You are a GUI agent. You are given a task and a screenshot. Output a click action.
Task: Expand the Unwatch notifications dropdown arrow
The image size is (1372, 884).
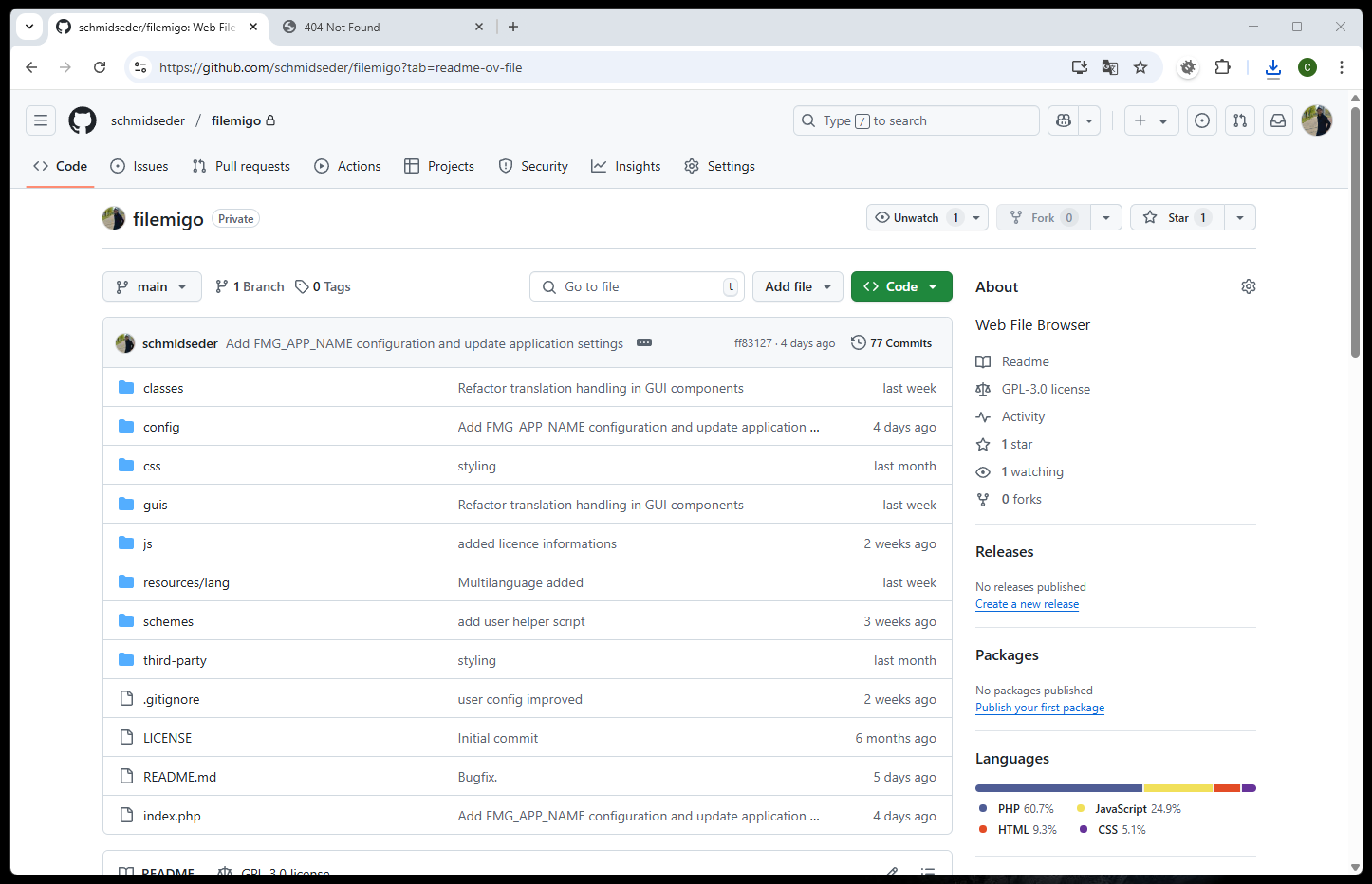pyautogui.click(x=976, y=217)
